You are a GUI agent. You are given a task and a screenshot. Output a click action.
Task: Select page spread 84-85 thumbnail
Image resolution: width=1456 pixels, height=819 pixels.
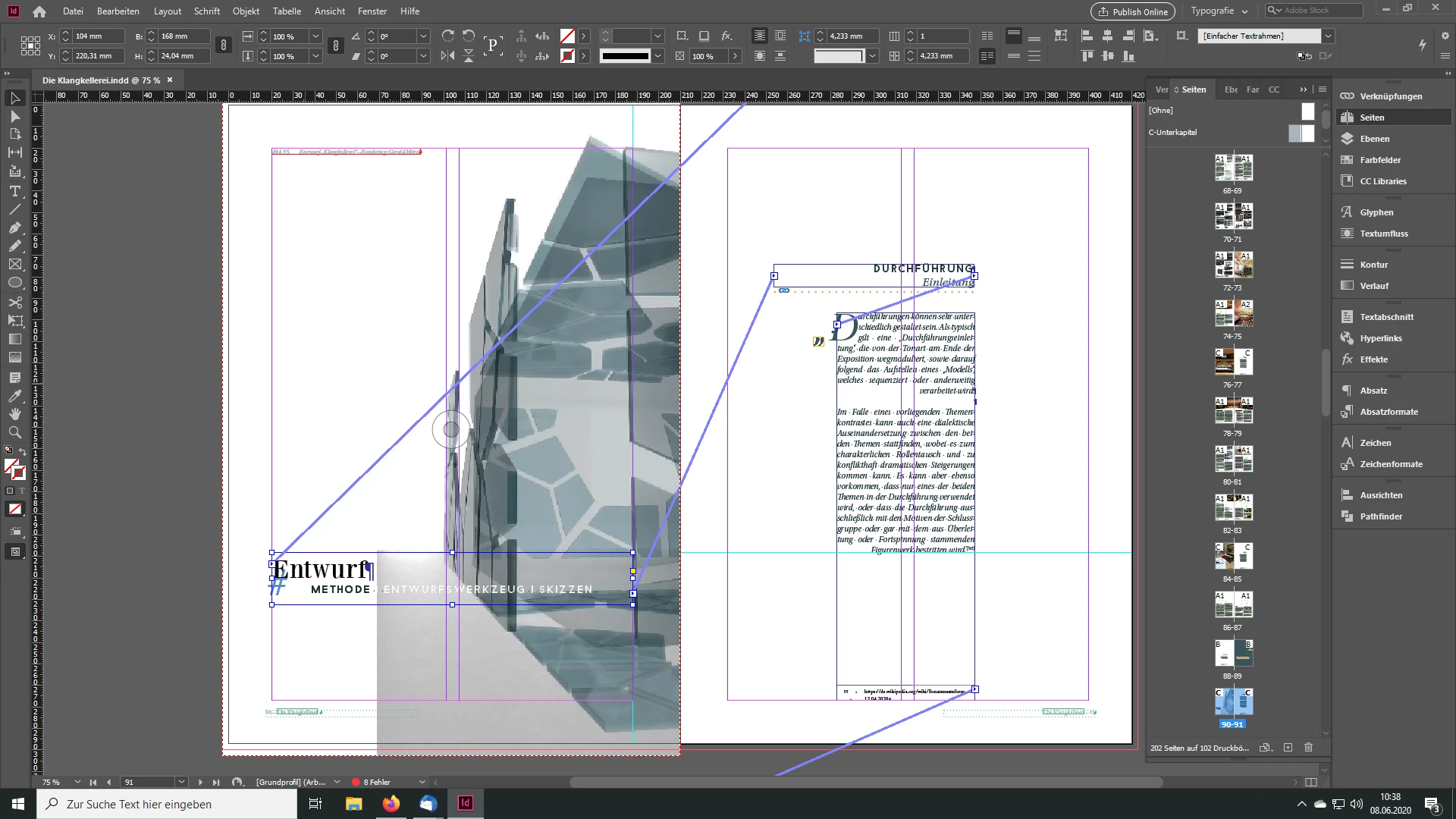1233,556
